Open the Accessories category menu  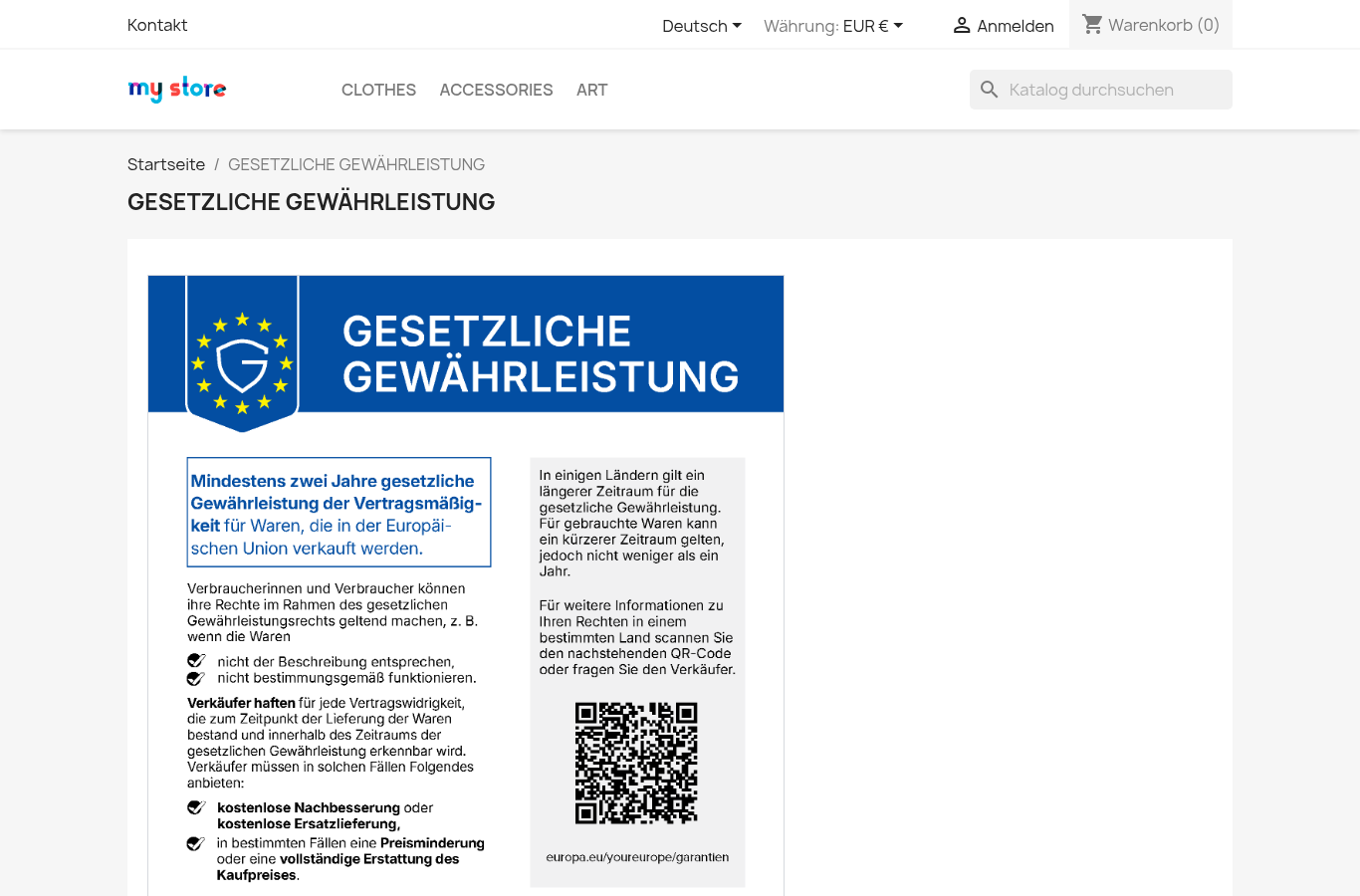[x=496, y=90]
